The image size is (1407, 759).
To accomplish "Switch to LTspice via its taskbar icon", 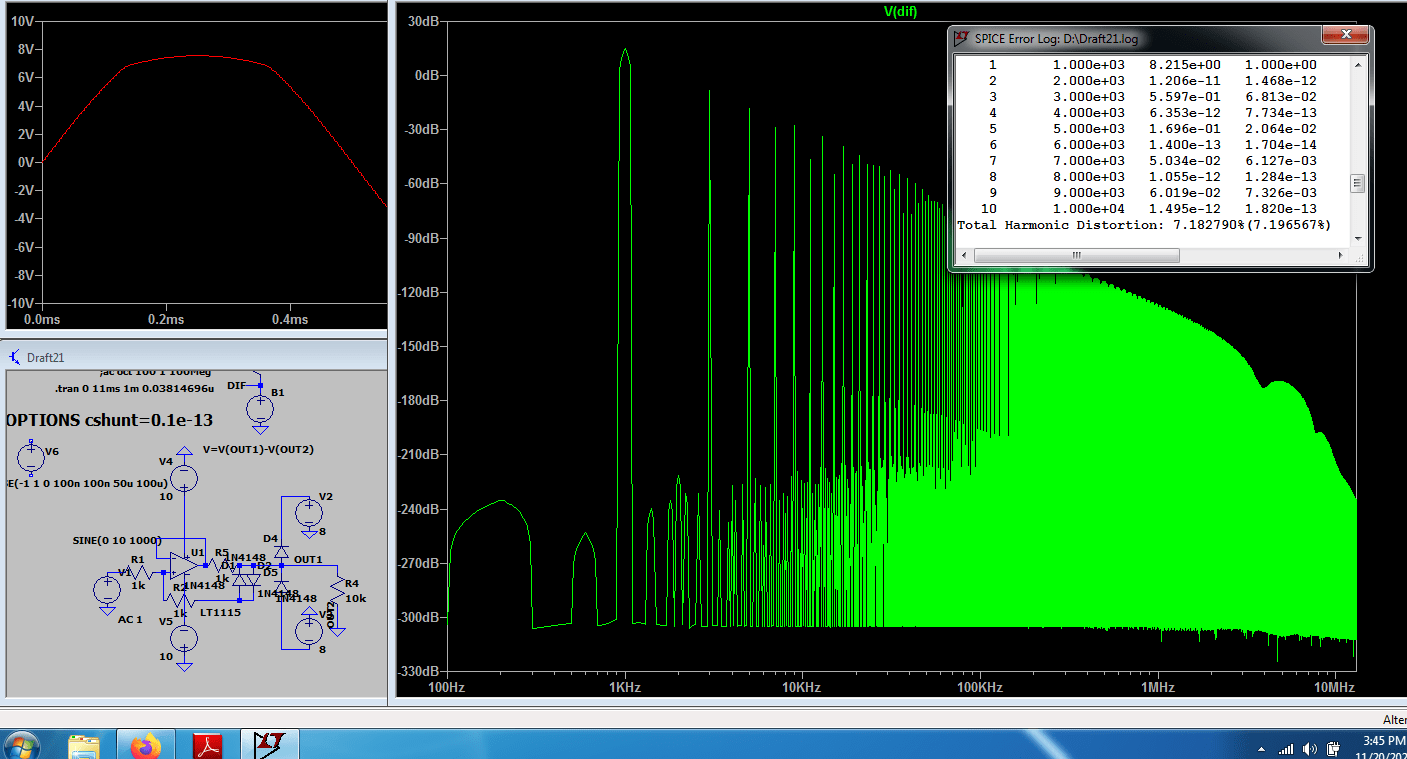I will pyautogui.click(x=270, y=745).
